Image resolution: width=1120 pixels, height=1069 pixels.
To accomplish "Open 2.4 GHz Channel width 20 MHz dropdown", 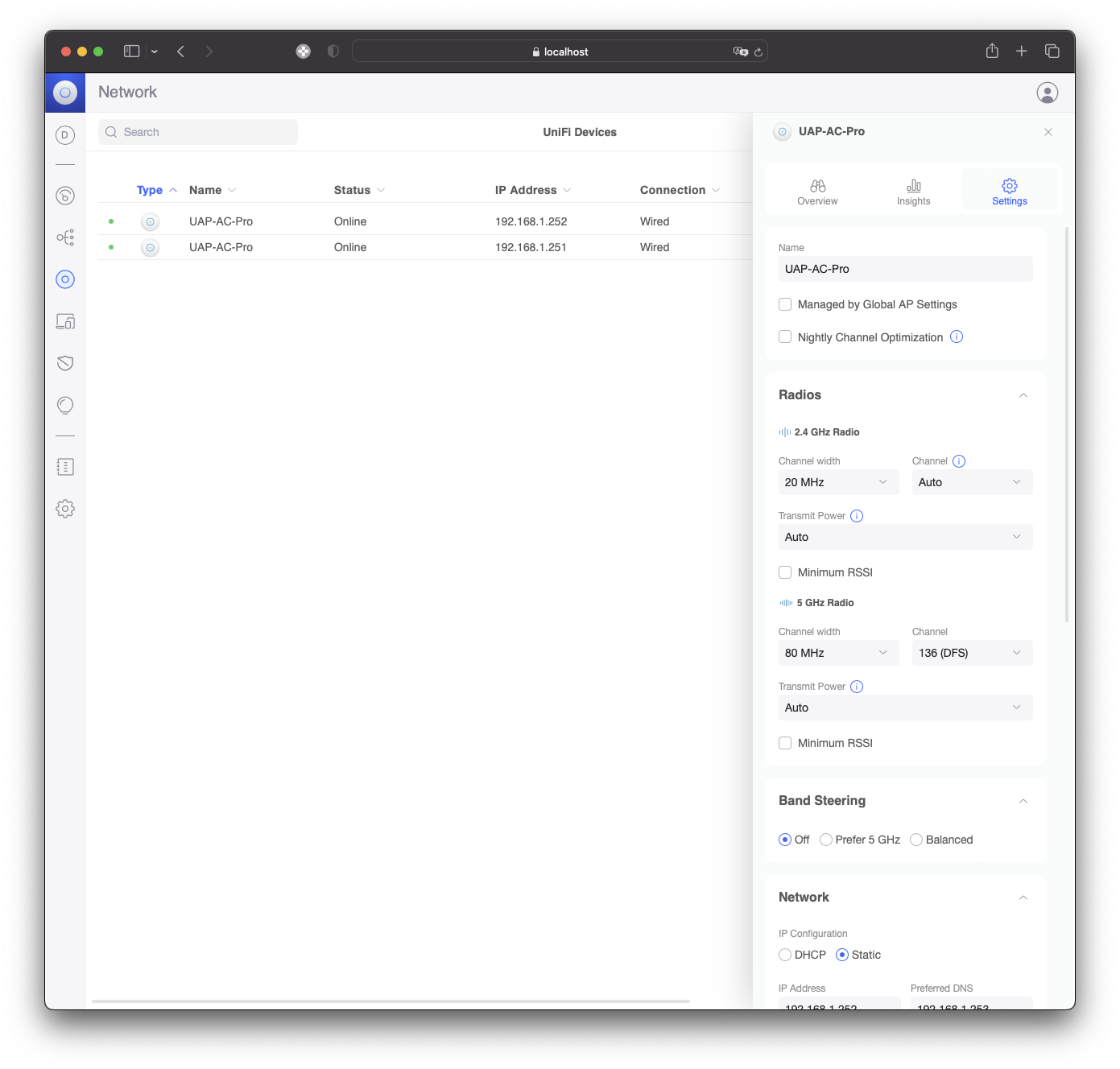I will 838,482.
